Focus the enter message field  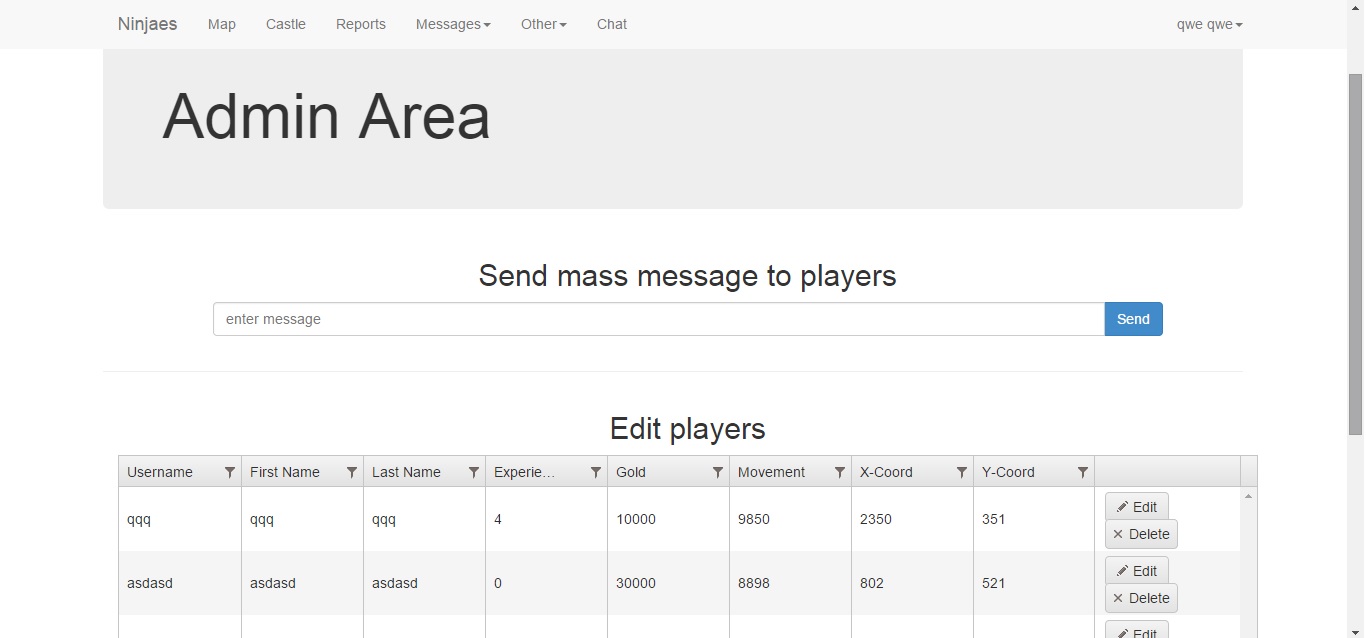[x=659, y=319]
